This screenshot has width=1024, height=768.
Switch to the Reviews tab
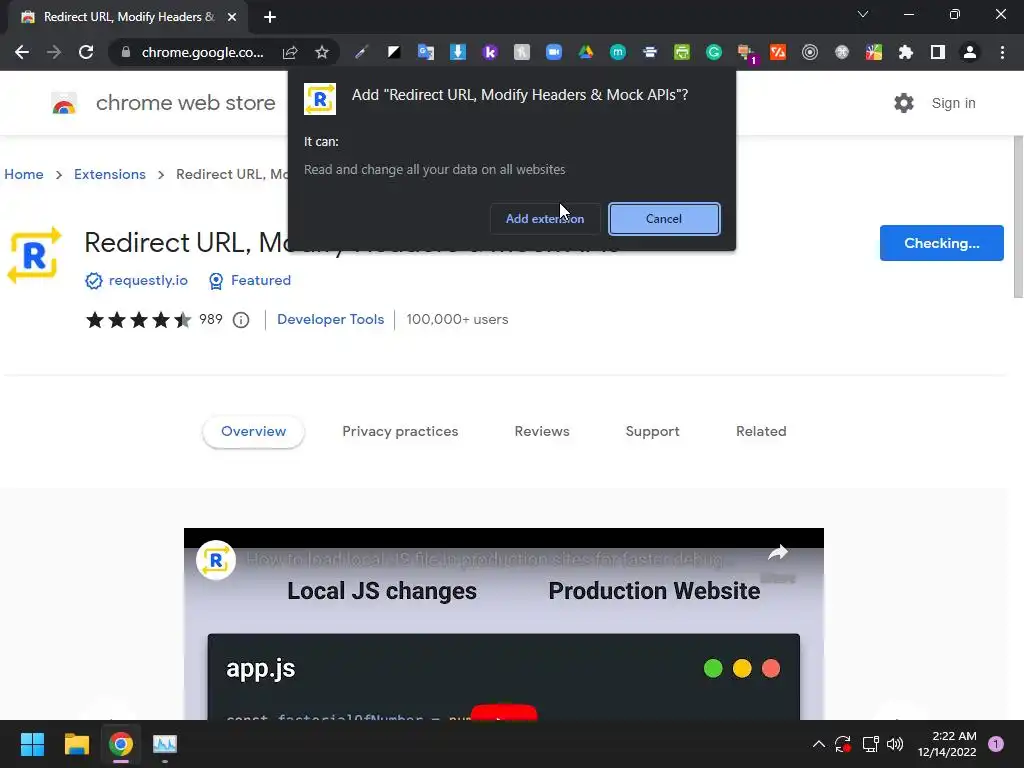(x=542, y=432)
